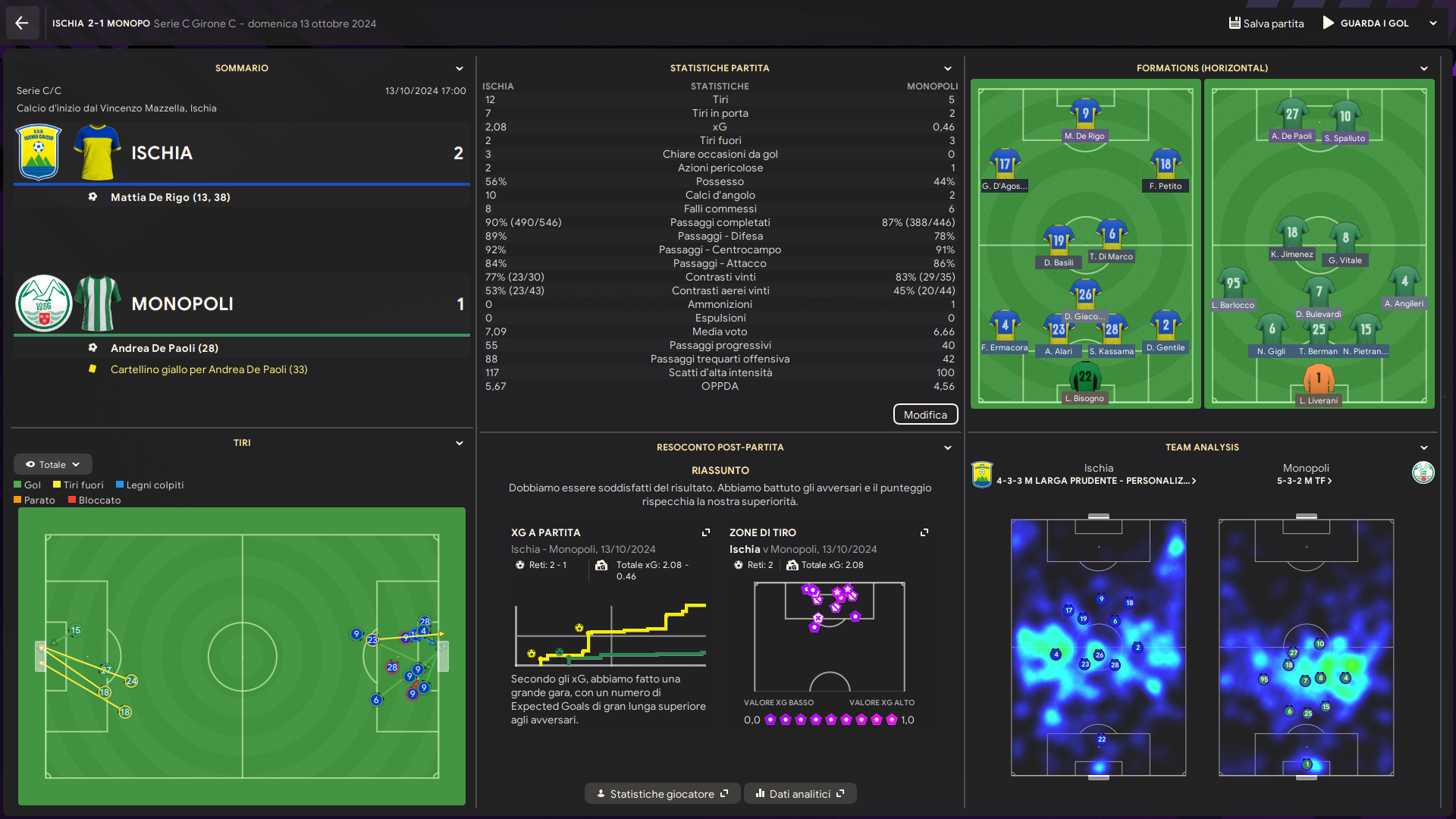
Task: Click L. Bisogno goalkeeper shirt icon
Action: tap(1085, 377)
